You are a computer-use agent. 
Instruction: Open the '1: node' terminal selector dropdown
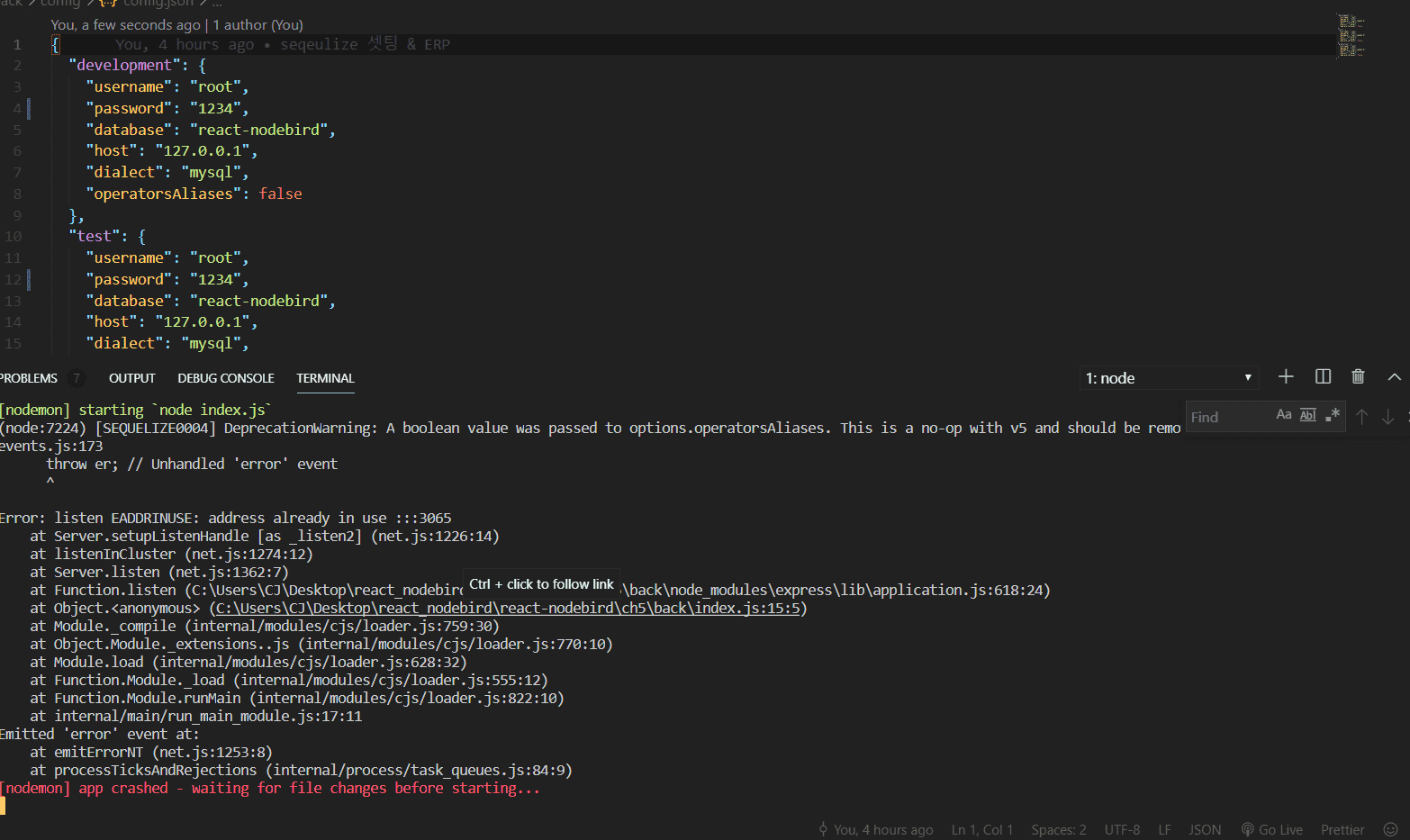click(1168, 378)
